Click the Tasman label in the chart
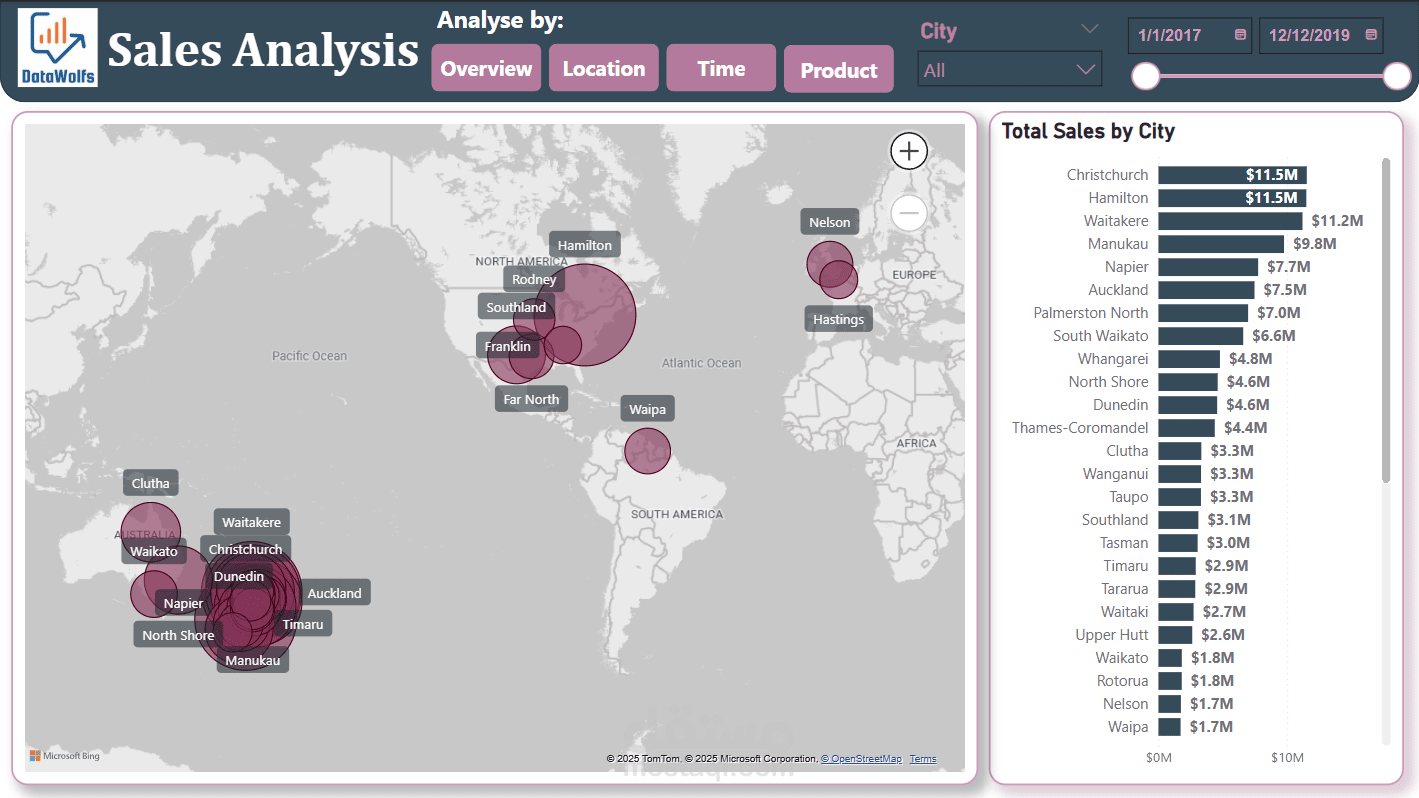The image size is (1419, 798). pyautogui.click(x=1124, y=543)
